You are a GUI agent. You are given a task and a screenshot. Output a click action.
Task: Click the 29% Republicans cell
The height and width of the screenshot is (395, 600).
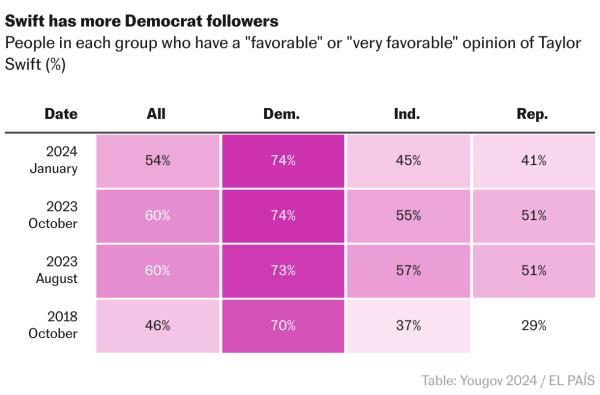(x=534, y=326)
